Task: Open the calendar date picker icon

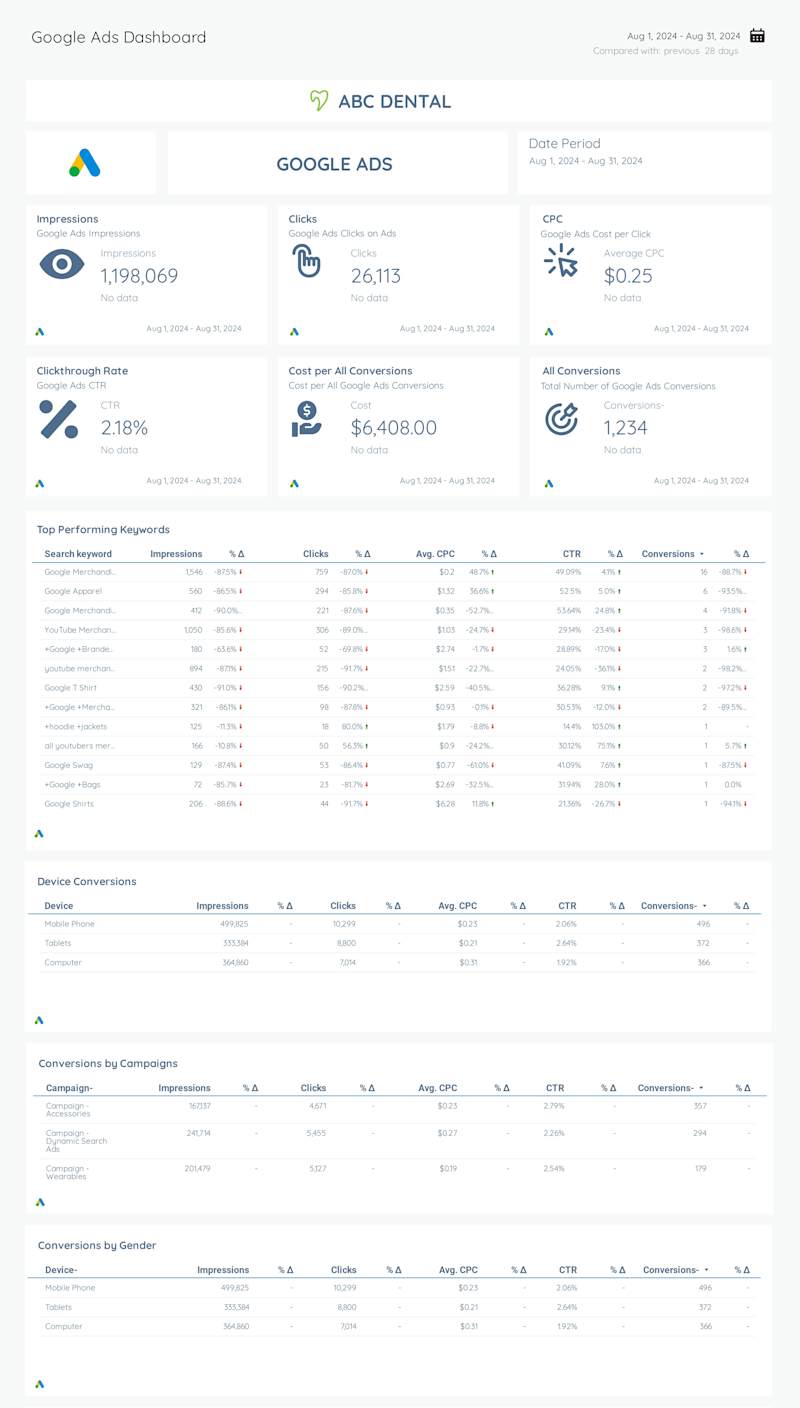Action: click(x=757, y=36)
